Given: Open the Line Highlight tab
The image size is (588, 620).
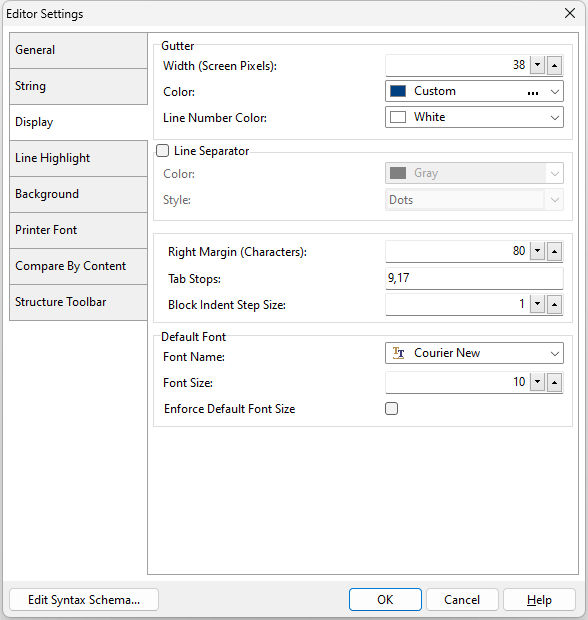Looking at the screenshot, I should pos(78,158).
